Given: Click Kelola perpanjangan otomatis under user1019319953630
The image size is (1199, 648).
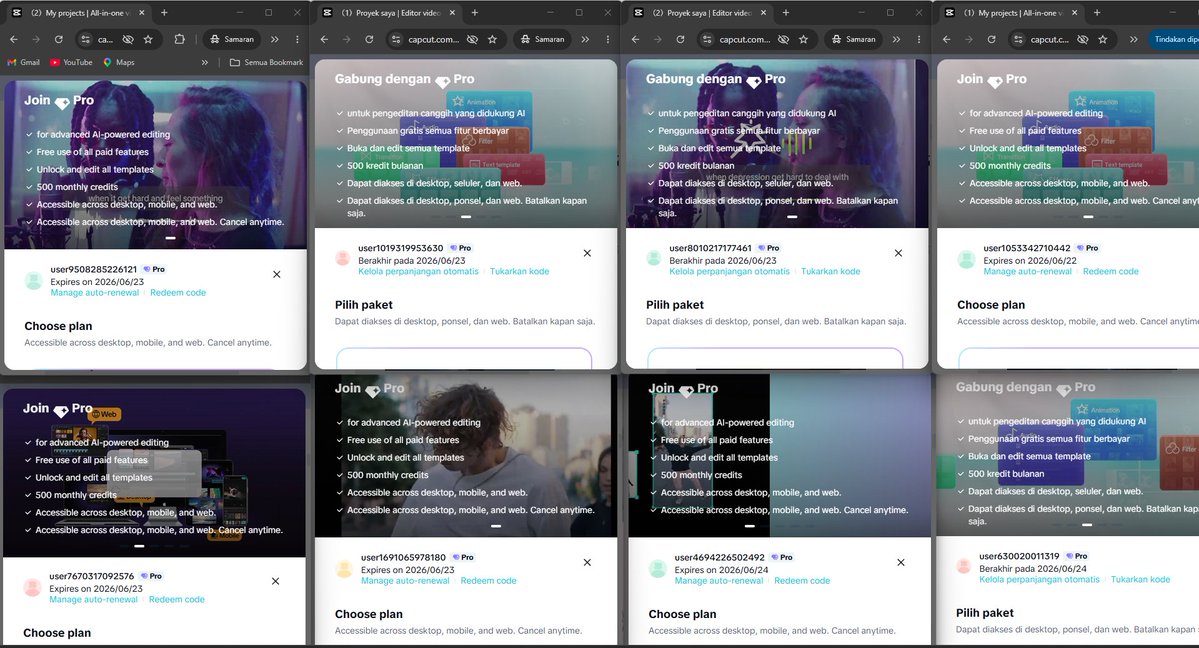Looking at the screenshot, I should 418,271.
